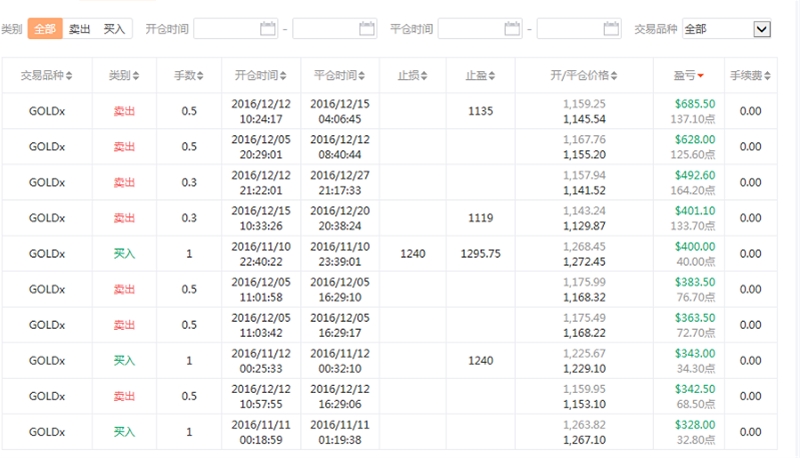This screenshot has height=458, width=800.
Task: Click the 1,155.20 close price
Action: [584, 155]
